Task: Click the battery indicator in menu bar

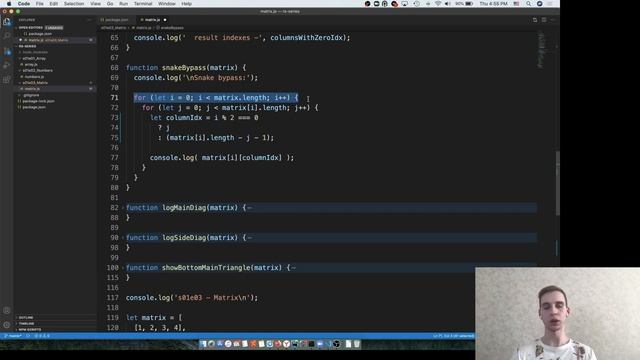Action: pos(464,4)
